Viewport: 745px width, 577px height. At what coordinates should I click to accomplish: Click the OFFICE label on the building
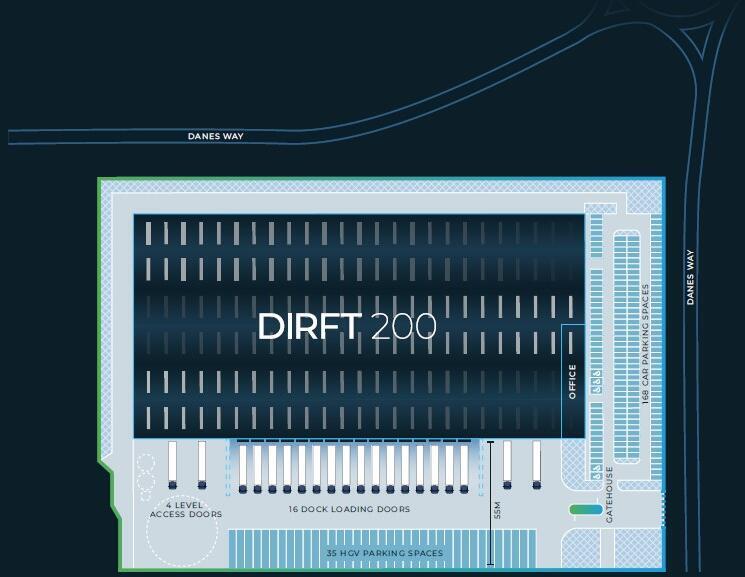[572, 382]
